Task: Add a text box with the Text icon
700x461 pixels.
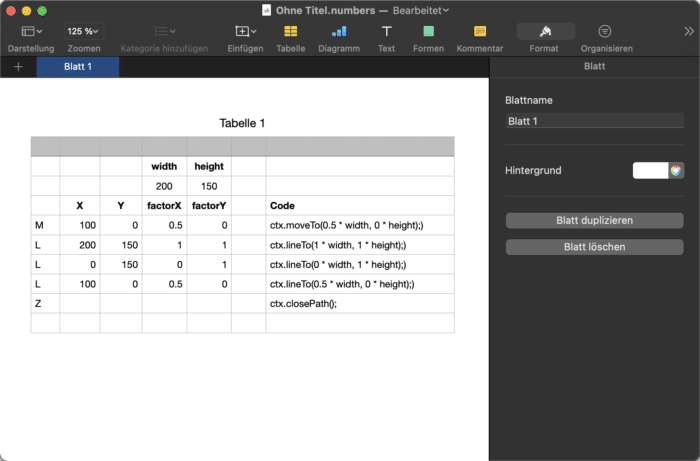Action: [x=387, y=31]
